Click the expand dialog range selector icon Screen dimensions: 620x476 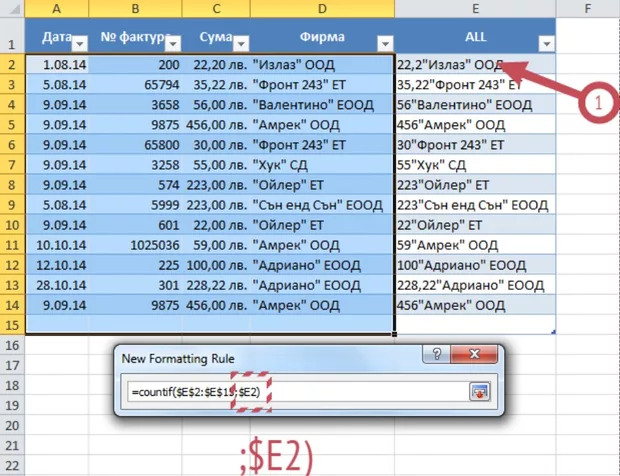pyautogui.click(x=479, y=392)
